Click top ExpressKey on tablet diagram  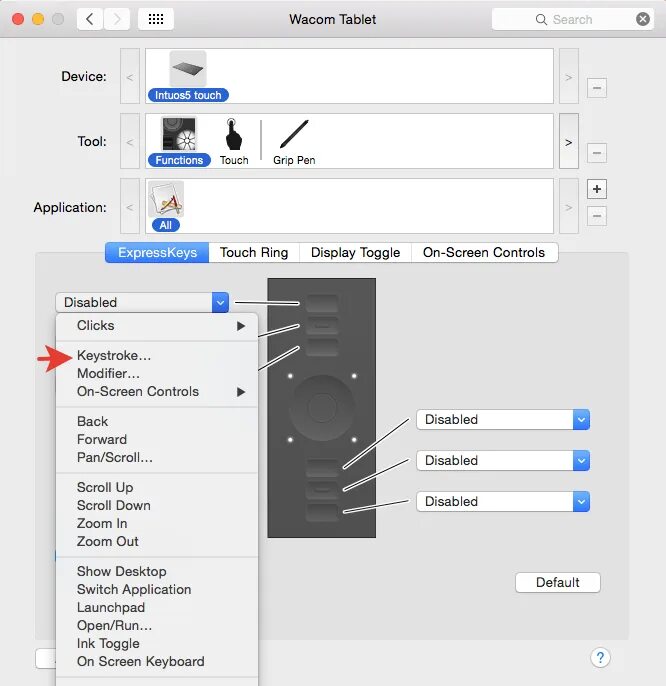point(322,303)
